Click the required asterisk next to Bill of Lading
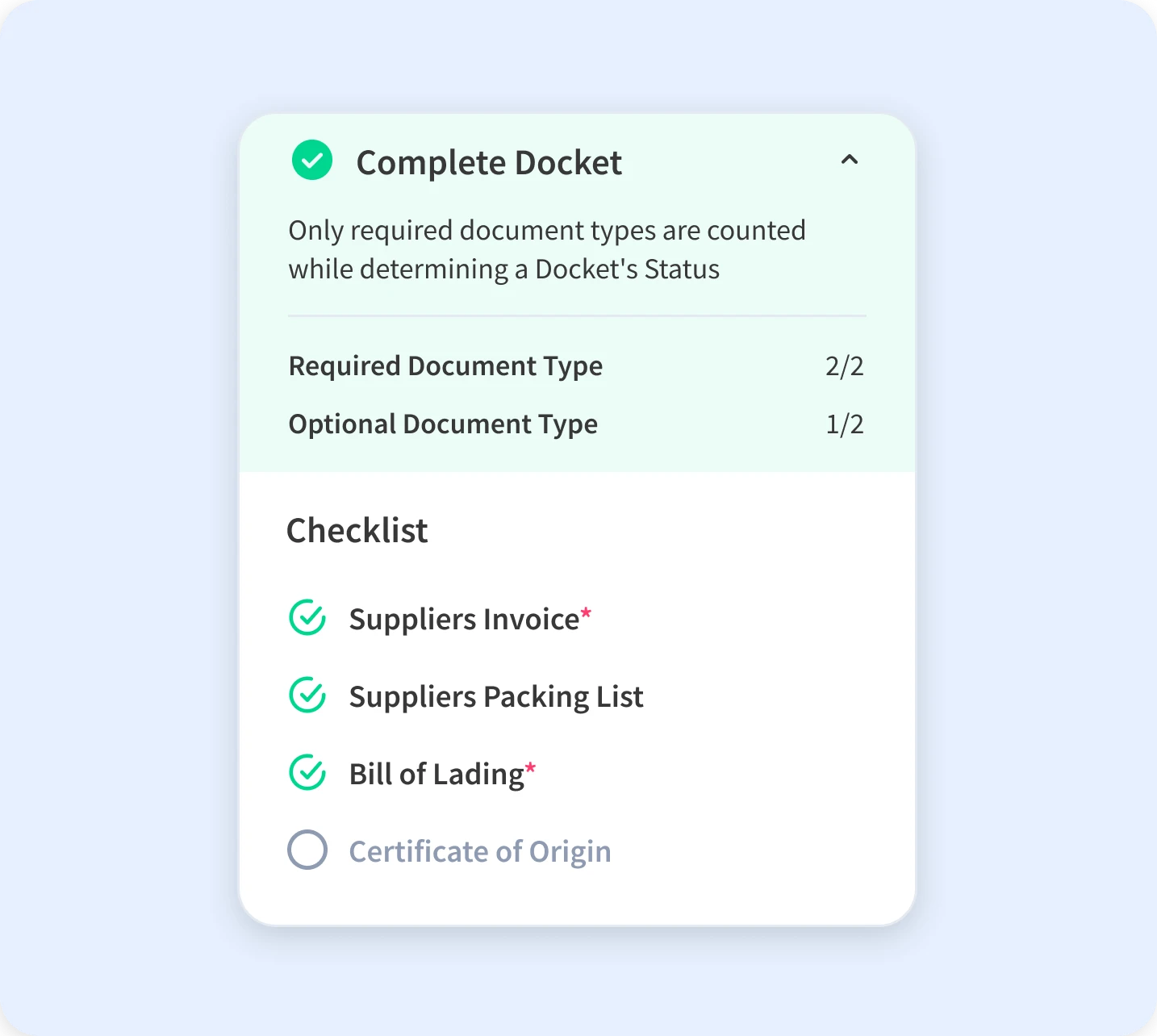Screen dimensions: 1157x1036 coord(529,767)
